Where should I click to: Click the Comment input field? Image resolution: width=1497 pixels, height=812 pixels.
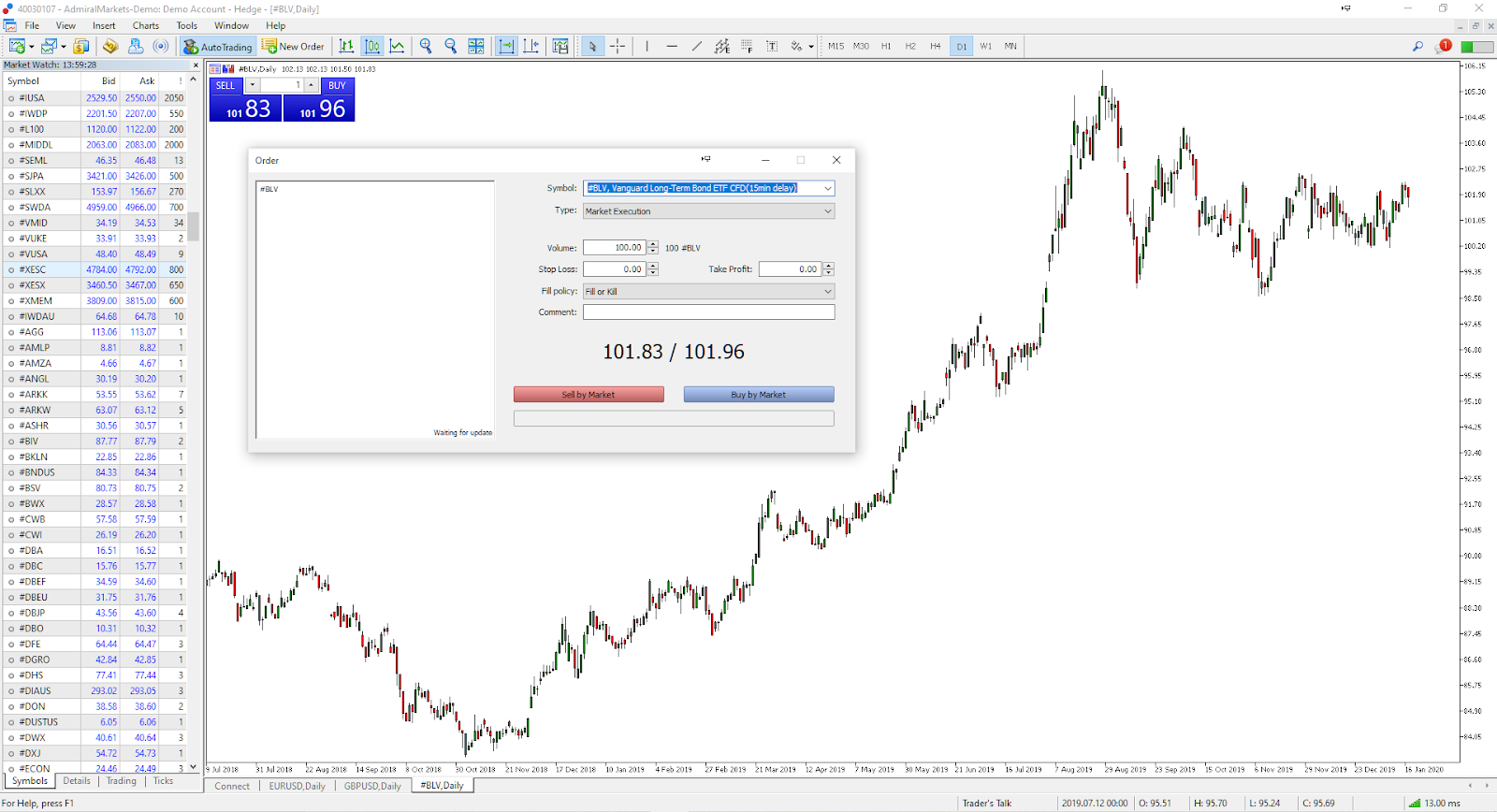708,312
